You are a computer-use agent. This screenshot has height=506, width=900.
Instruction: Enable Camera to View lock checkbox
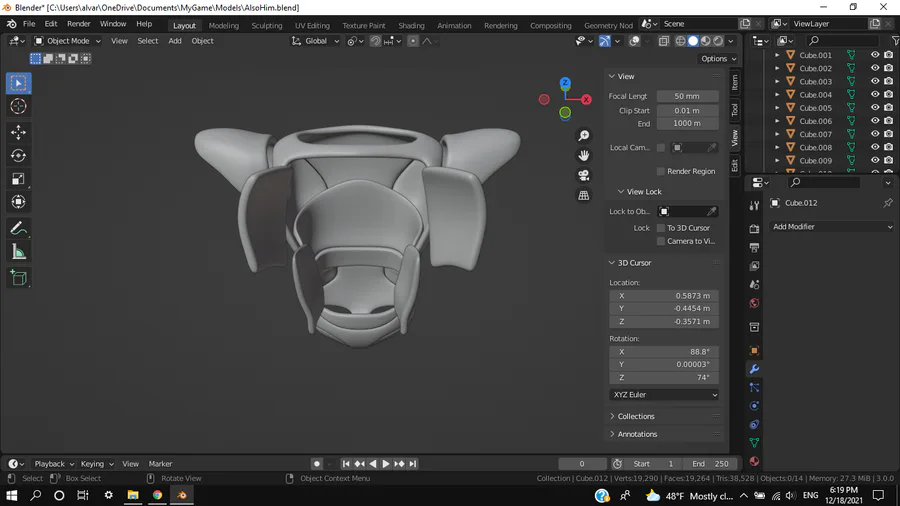click(661, 241)
